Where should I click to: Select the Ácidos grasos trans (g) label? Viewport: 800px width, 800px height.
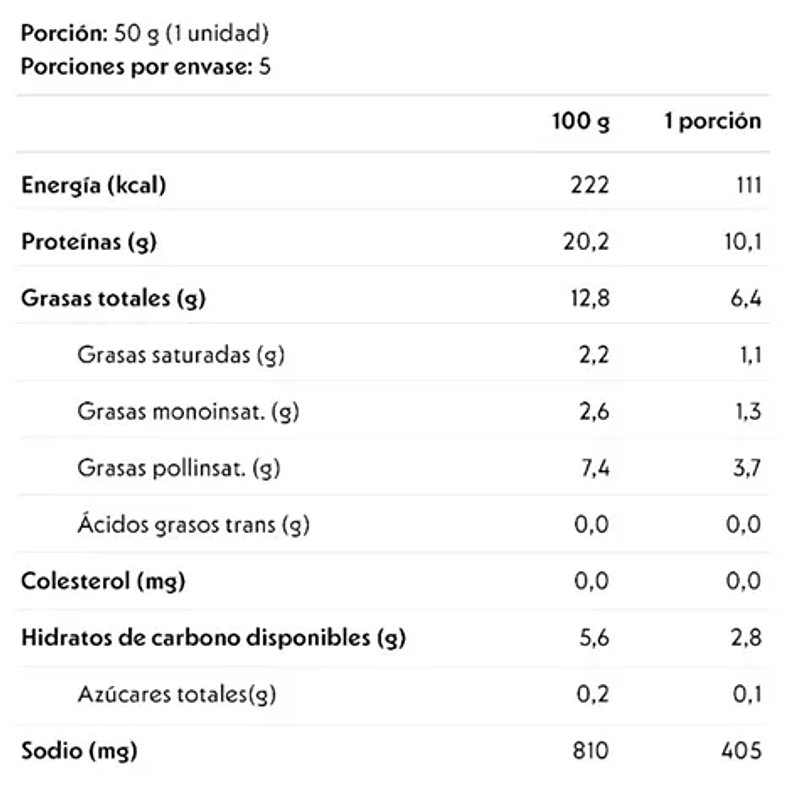tap(193, 524)
